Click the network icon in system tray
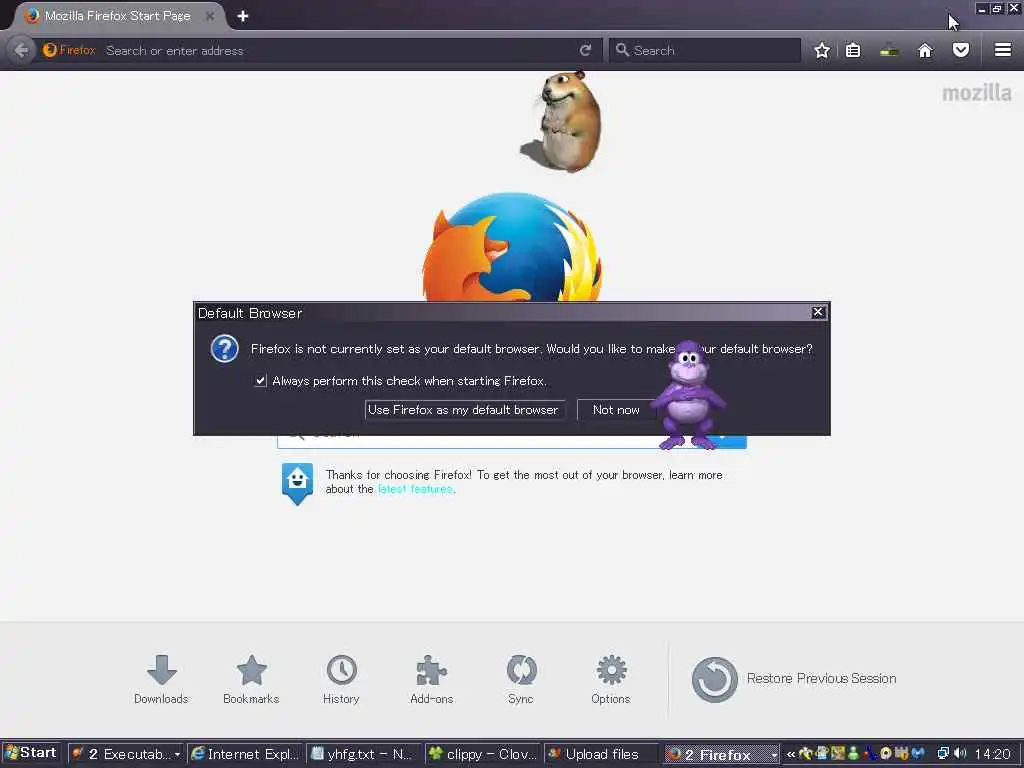 point(943,754)
